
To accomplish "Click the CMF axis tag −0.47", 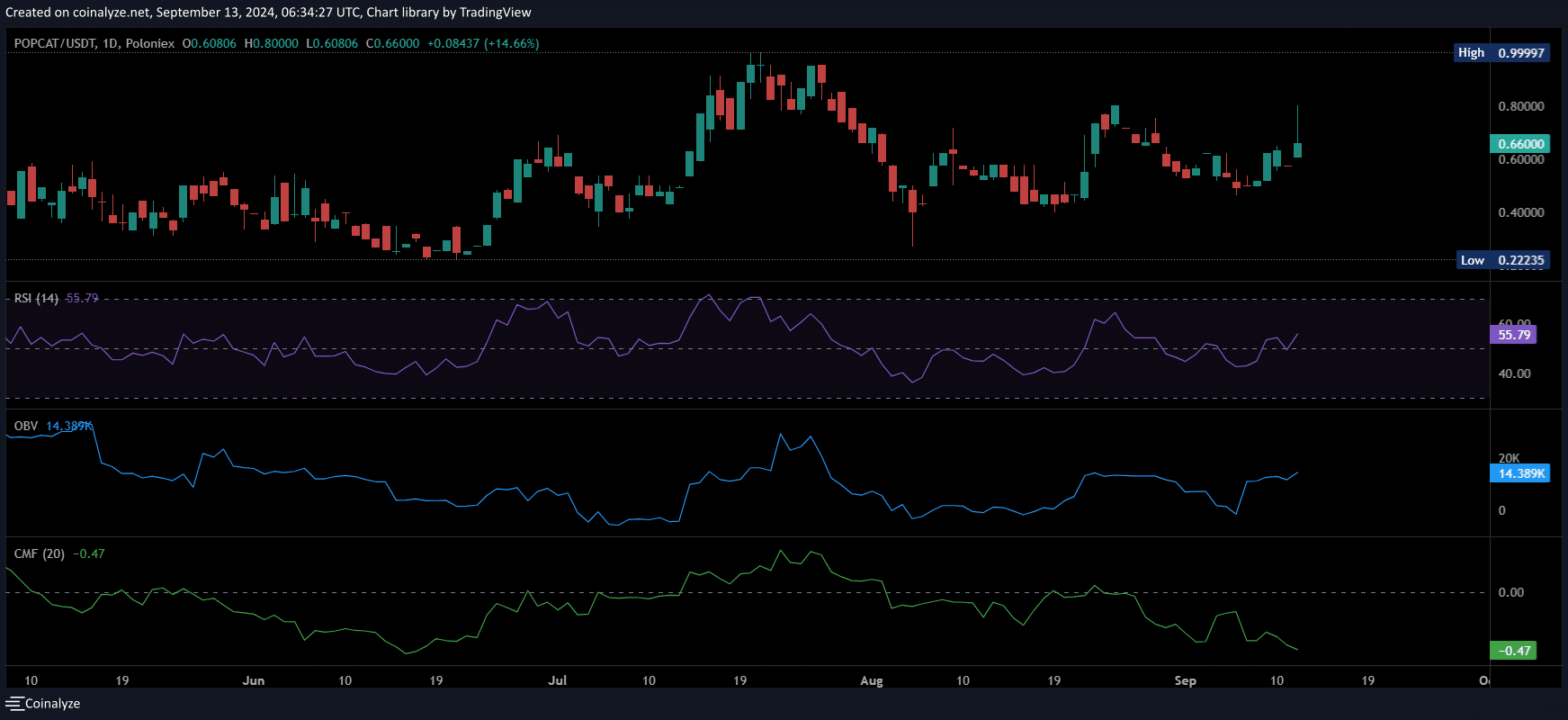I will [1513, 651].
